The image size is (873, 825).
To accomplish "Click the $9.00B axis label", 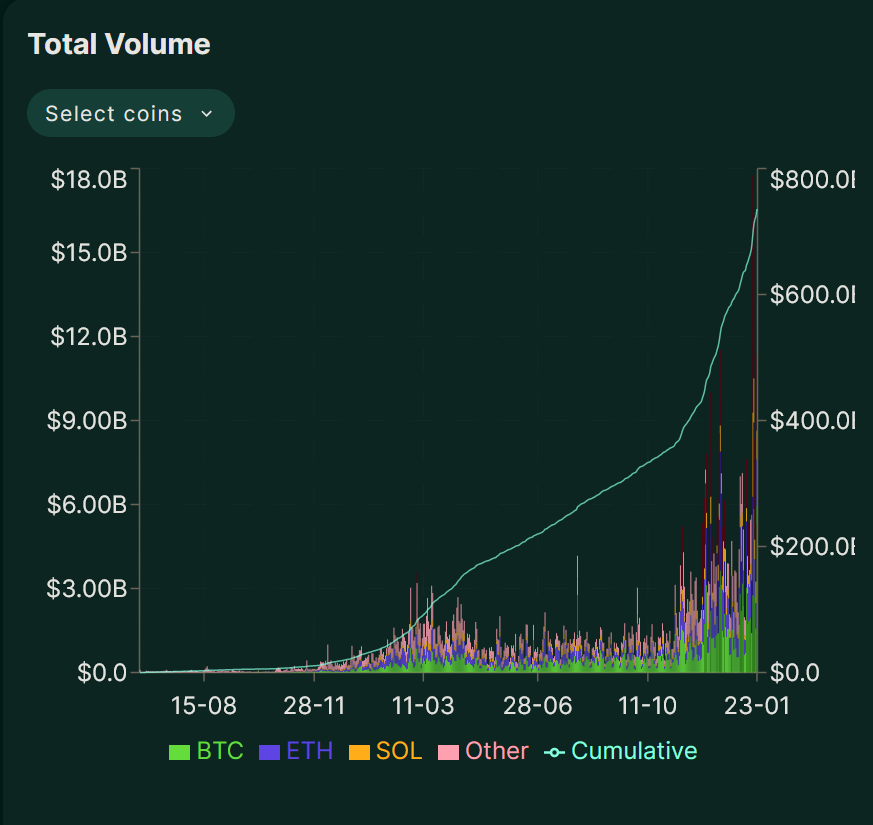I will (87, 420).
